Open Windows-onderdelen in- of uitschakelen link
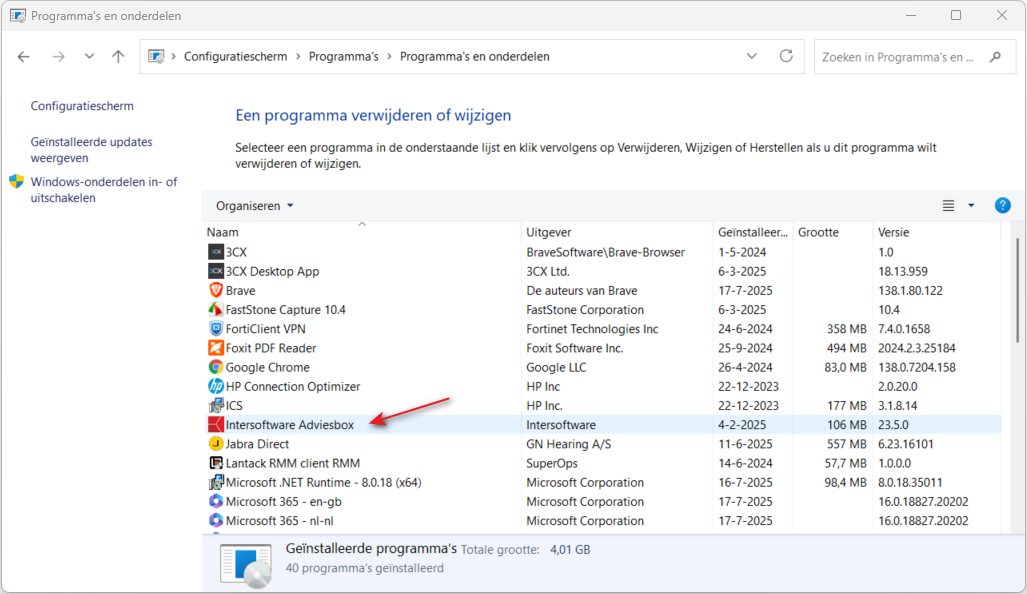 (x=103, y=190)
